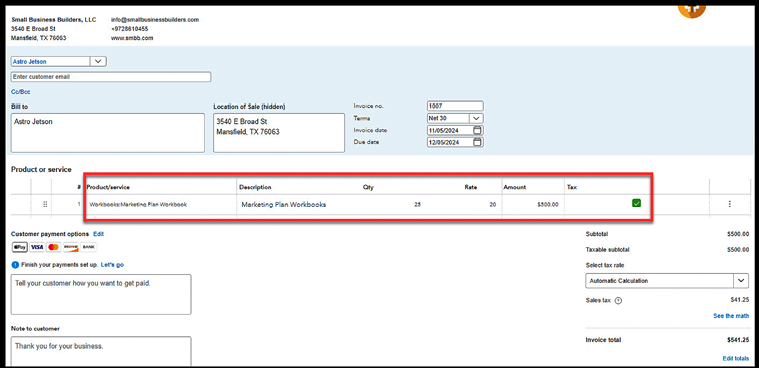
Task: Click the Apple Pay payment icon
Action: tap(20, 247)
